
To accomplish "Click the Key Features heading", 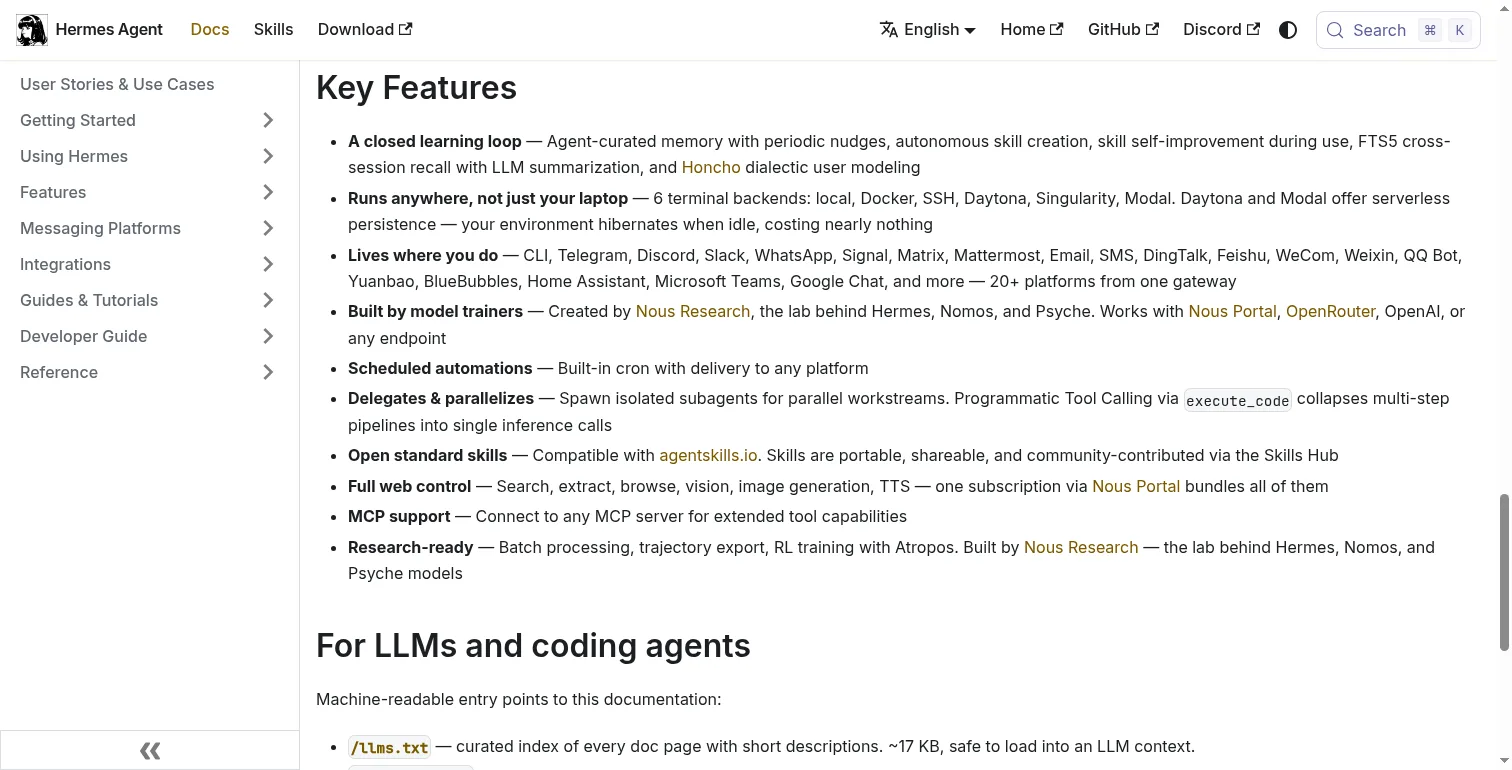I will tap(416, 88).
